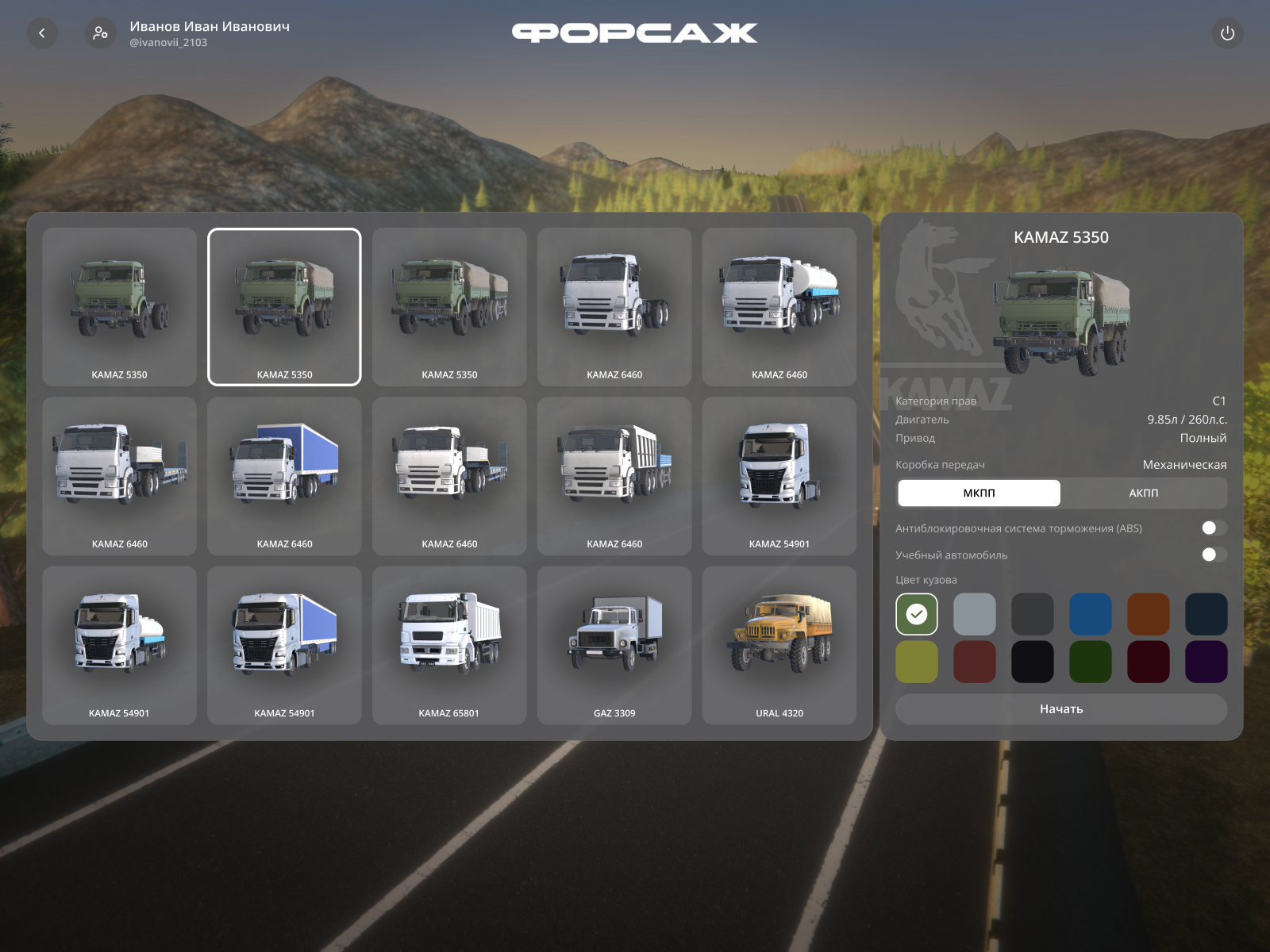Screen dimensions: 1270x952
Task: Pick the dark purple body color
Action: tap(1206, 662)
